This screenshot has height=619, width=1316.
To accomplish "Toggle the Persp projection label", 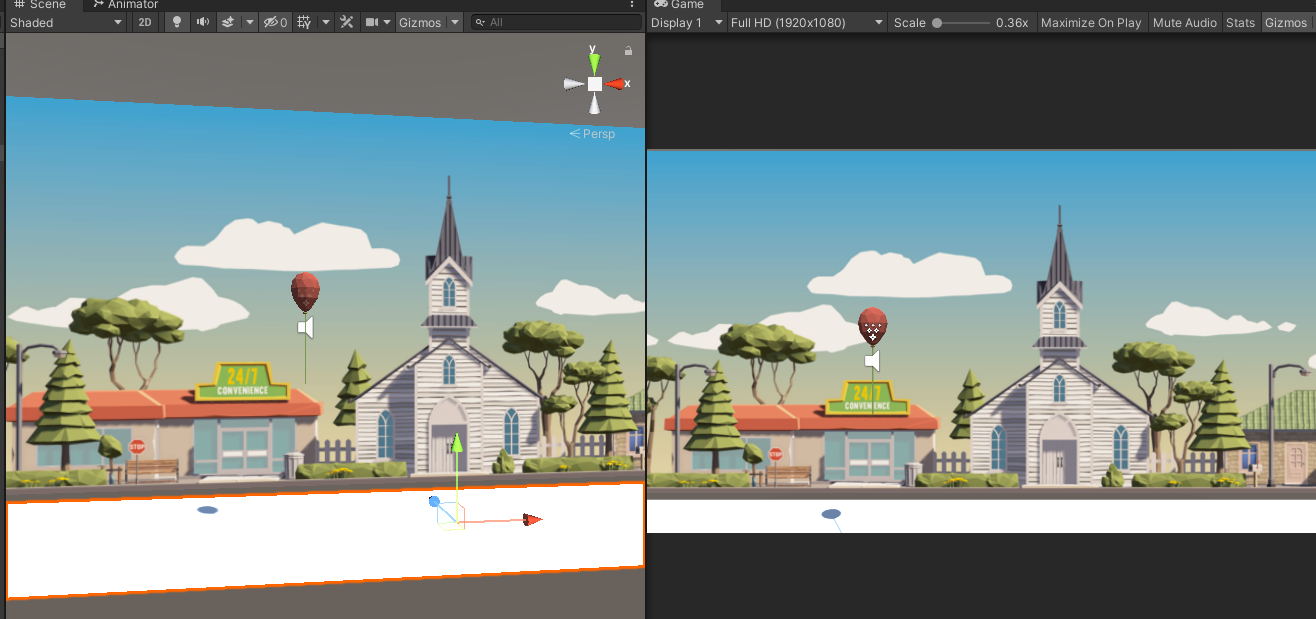I will [593, 134].
